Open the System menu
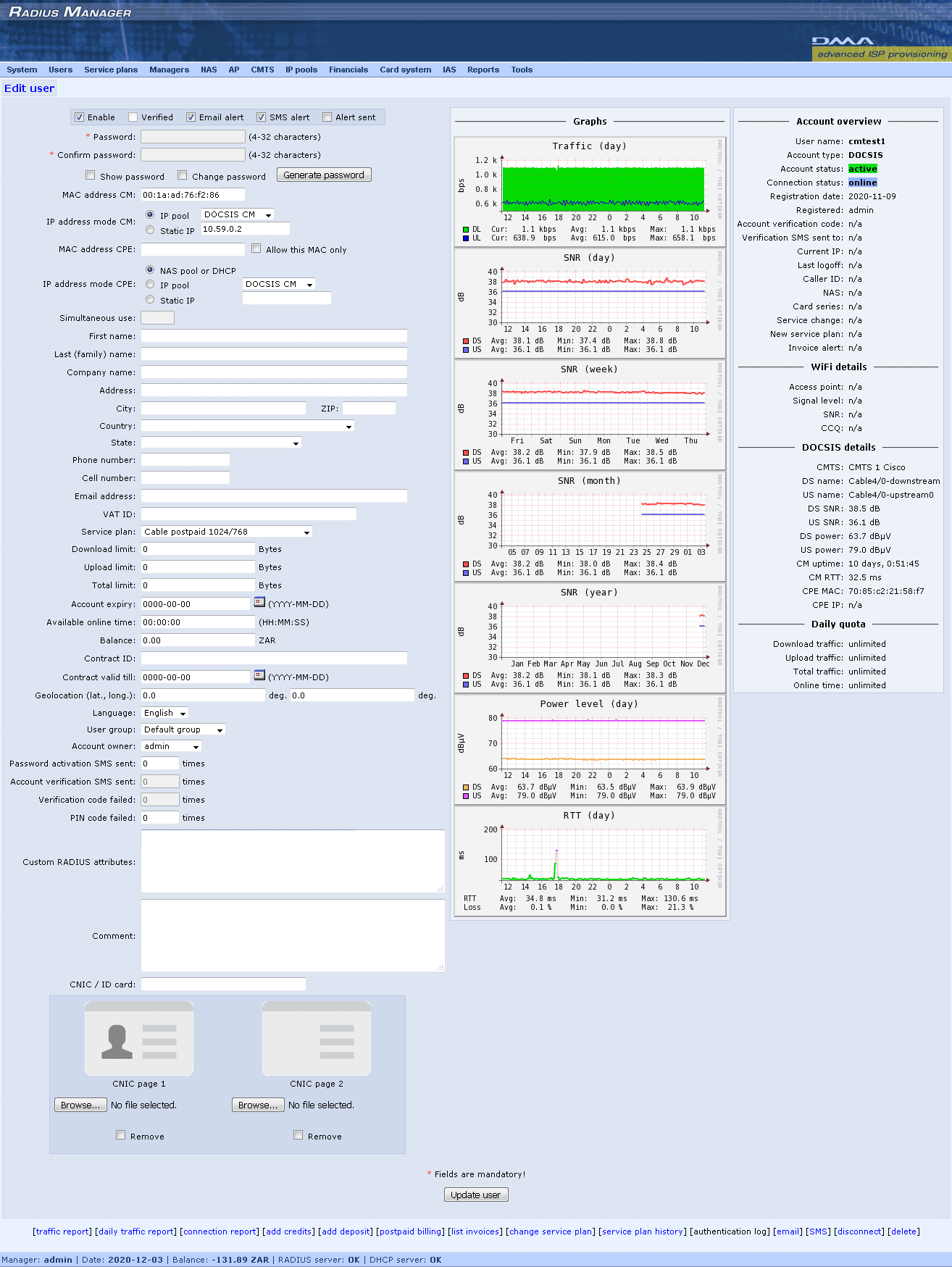952x1267 pixels. pos(22,70)
